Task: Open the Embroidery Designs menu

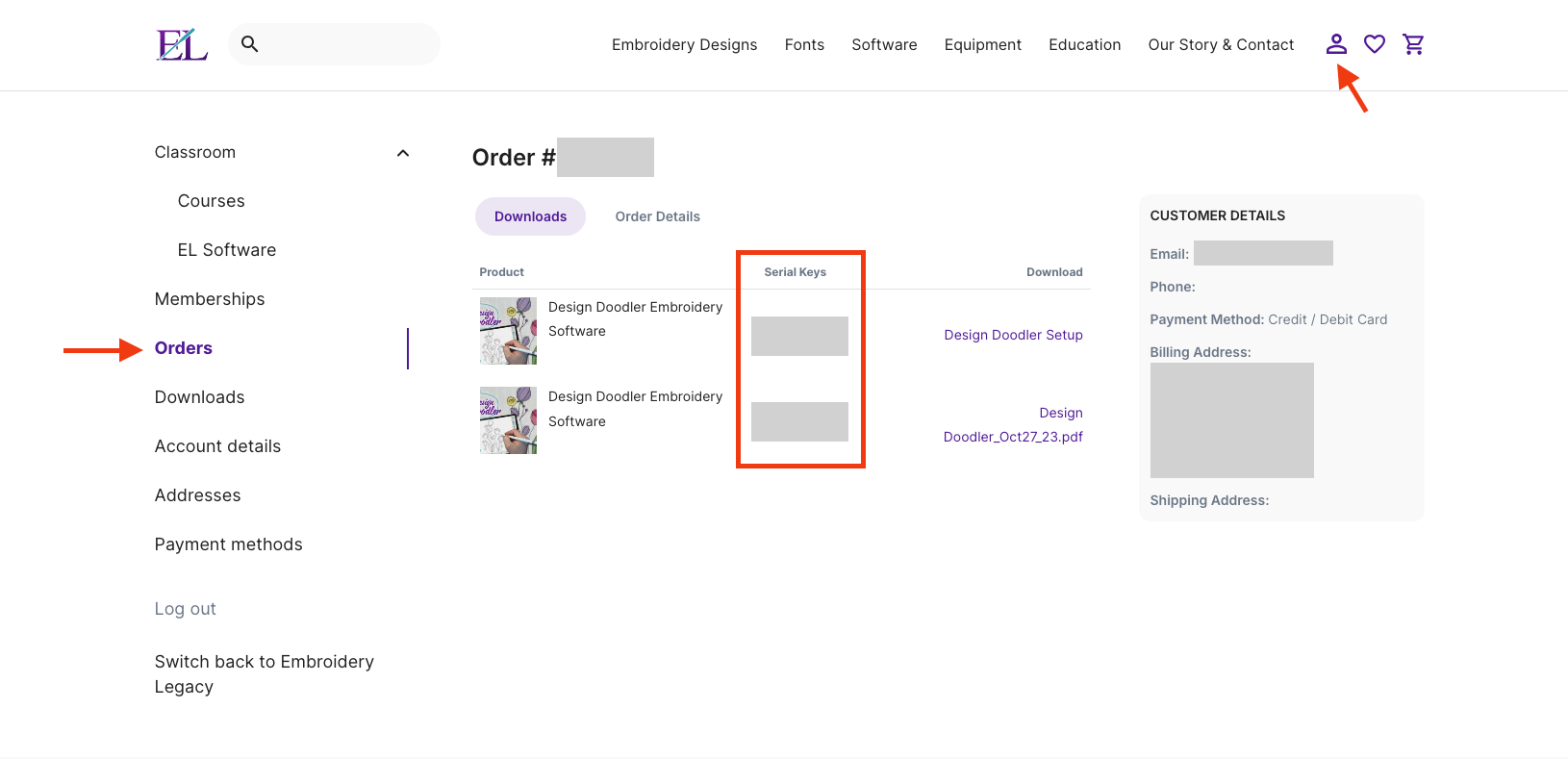Action: tap(684, 45)
